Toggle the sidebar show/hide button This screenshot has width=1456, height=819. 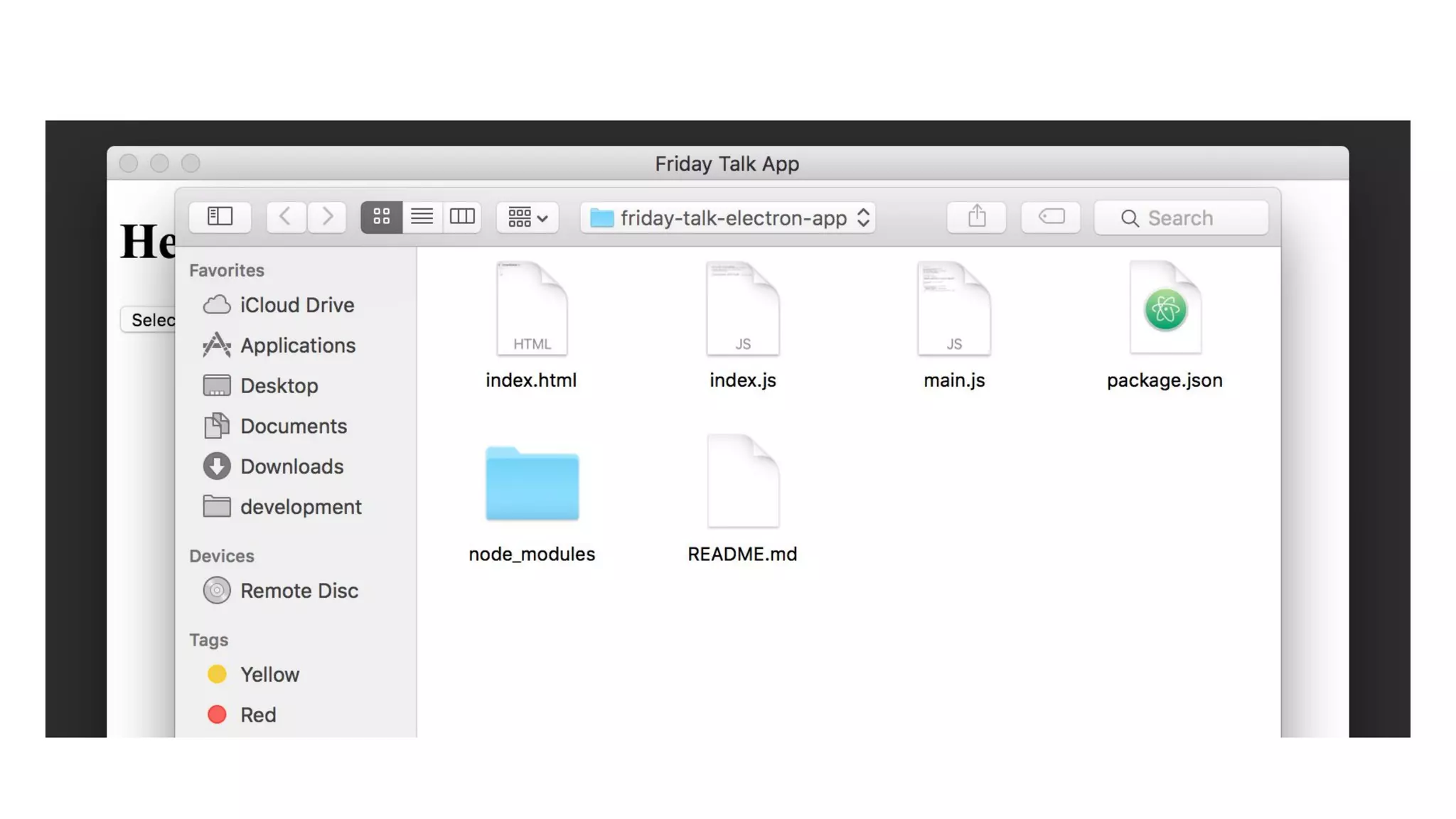tap(220, 217)
